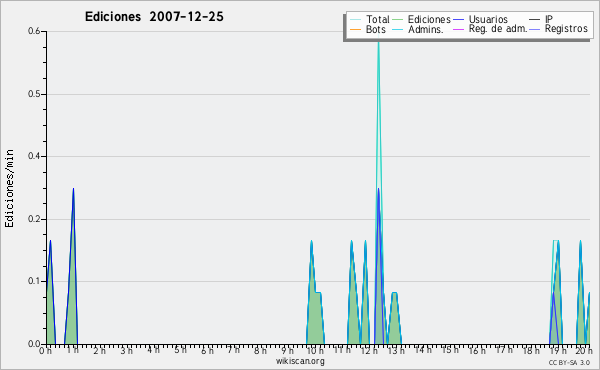The height and width of the screenshot is (370, 600).
Task: Click the orange Bots color line
Action: pos(355,29)
